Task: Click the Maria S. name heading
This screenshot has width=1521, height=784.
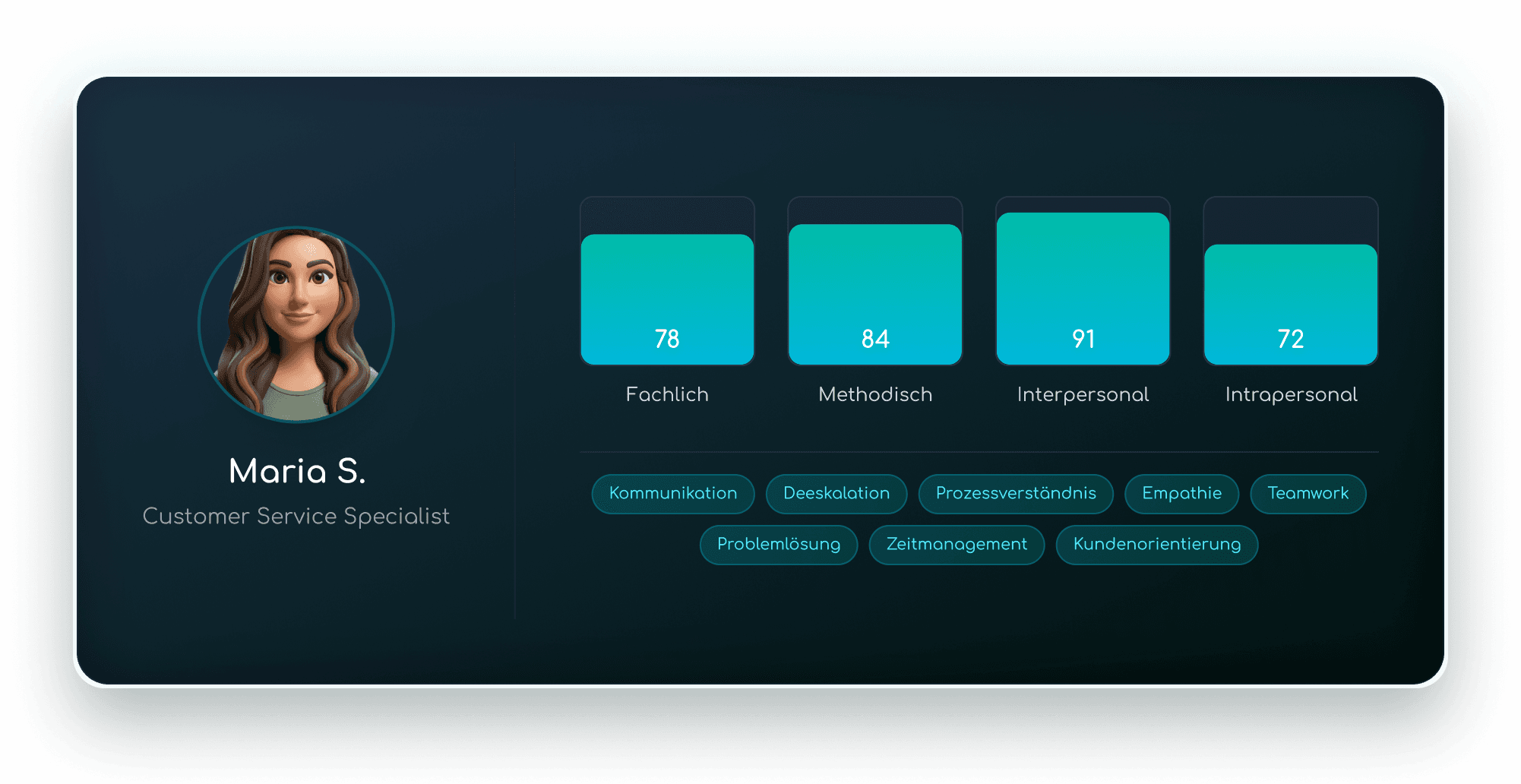Action: point(297,471)
